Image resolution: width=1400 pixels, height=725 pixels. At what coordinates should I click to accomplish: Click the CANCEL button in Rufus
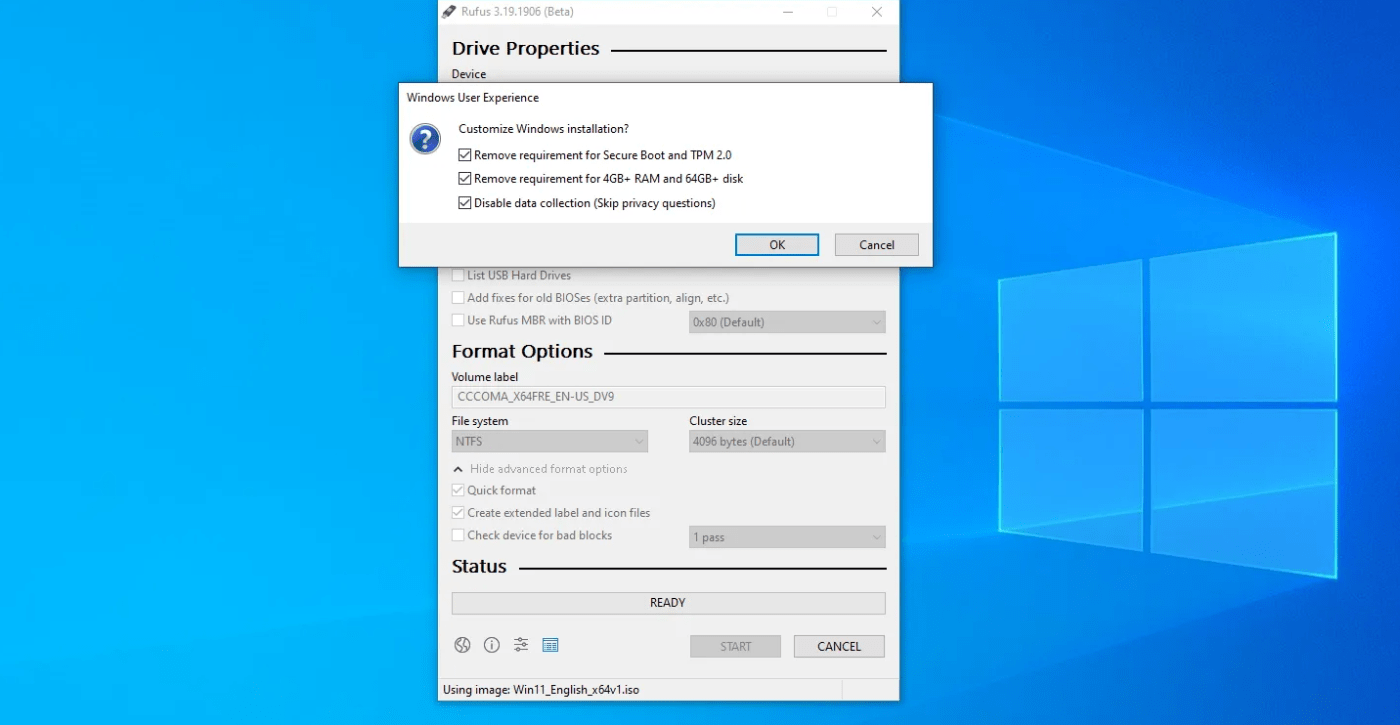839,646
